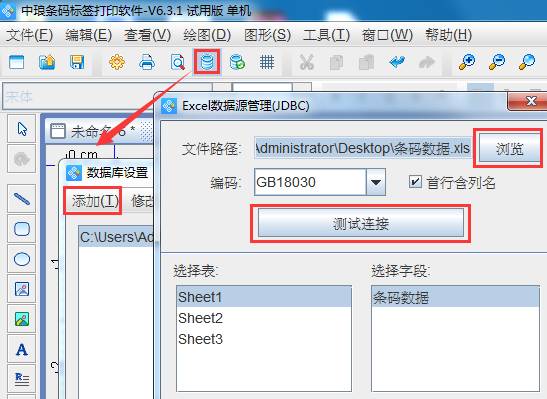Select the text tool letter A

[x=22, y=349]
